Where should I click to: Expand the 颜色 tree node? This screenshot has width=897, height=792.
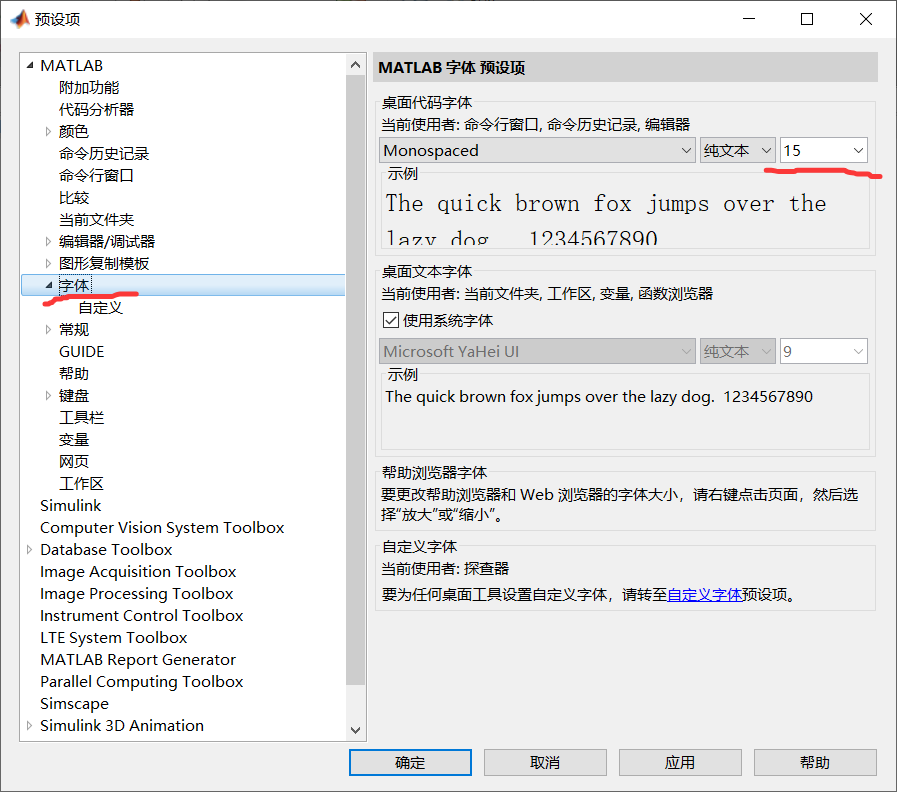[48, 132]
